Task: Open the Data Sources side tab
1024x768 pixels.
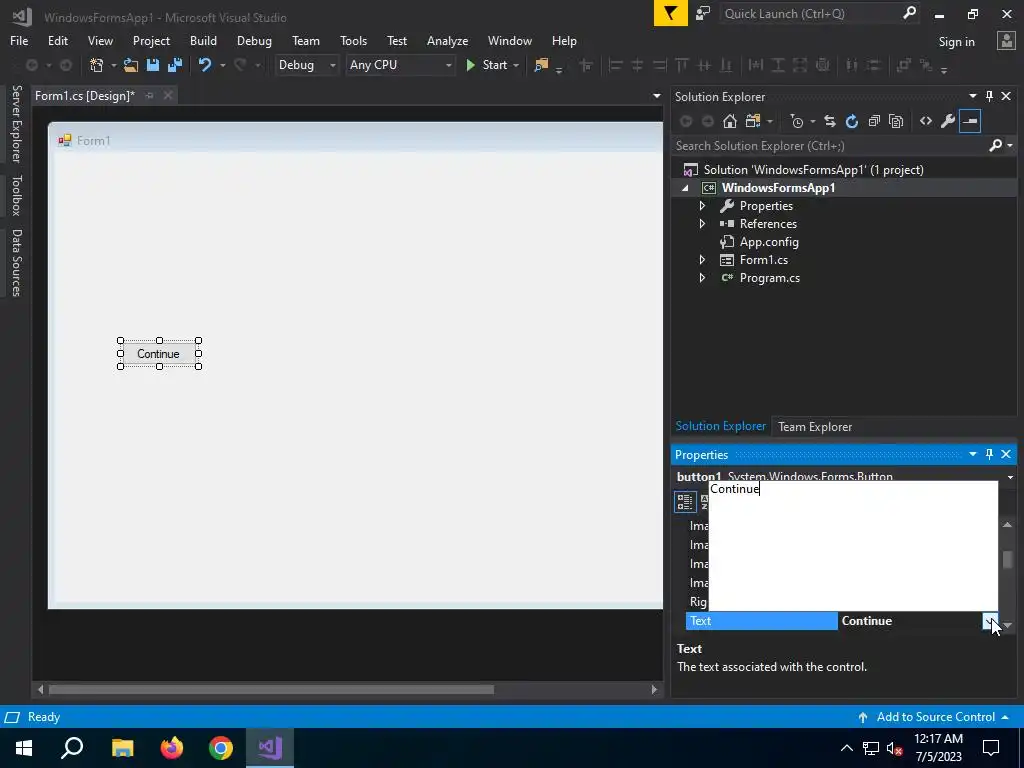Action: pos(16,263)
